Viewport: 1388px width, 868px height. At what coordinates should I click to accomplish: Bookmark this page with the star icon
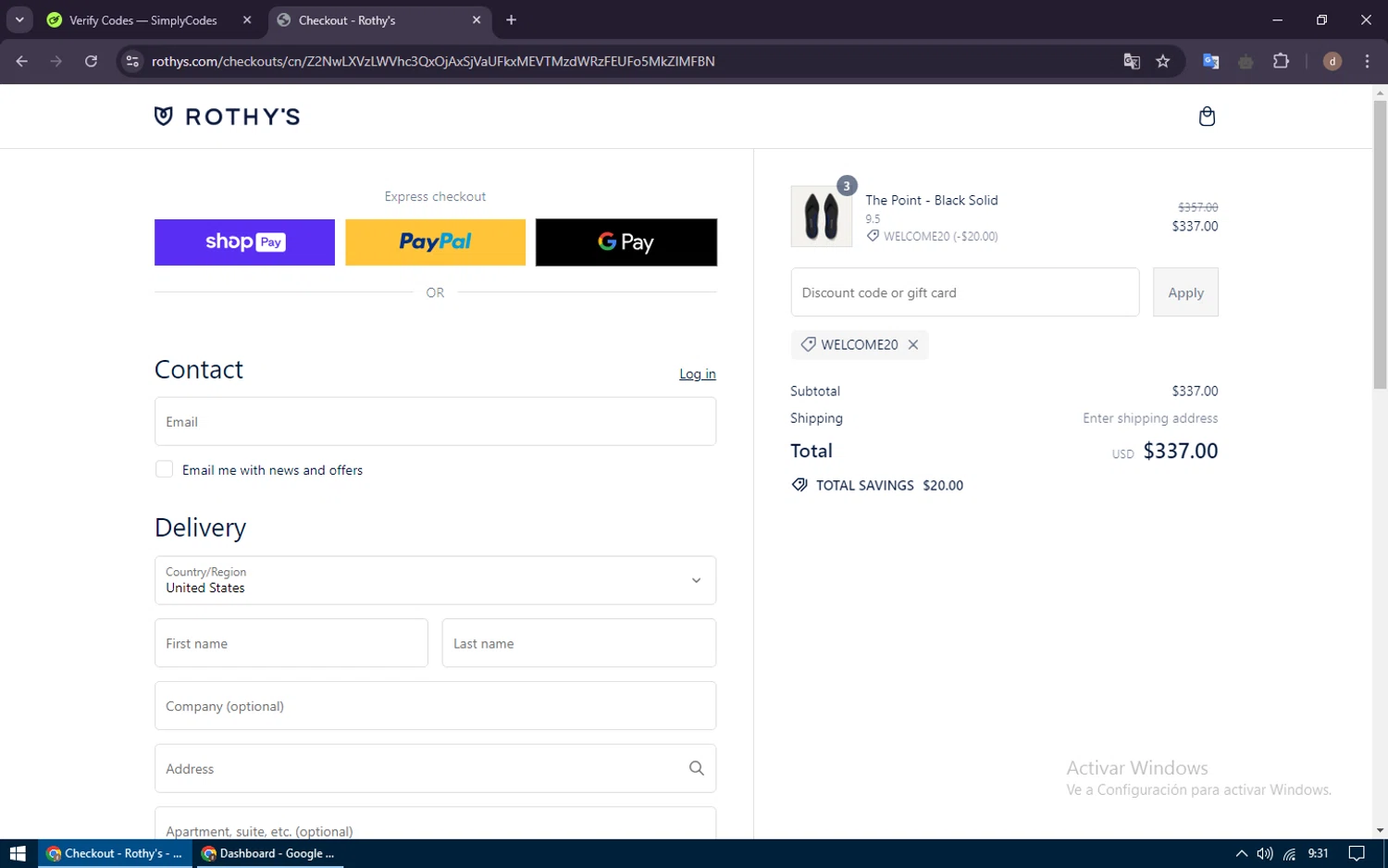click(1163, 61)
